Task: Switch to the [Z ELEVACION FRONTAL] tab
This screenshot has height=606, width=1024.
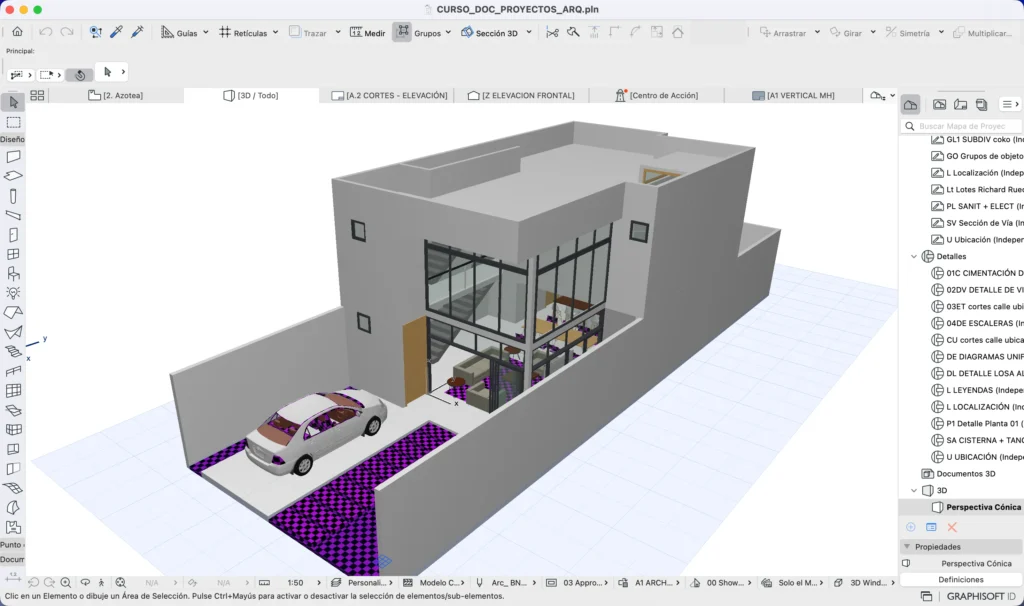Action: [521, 95]
